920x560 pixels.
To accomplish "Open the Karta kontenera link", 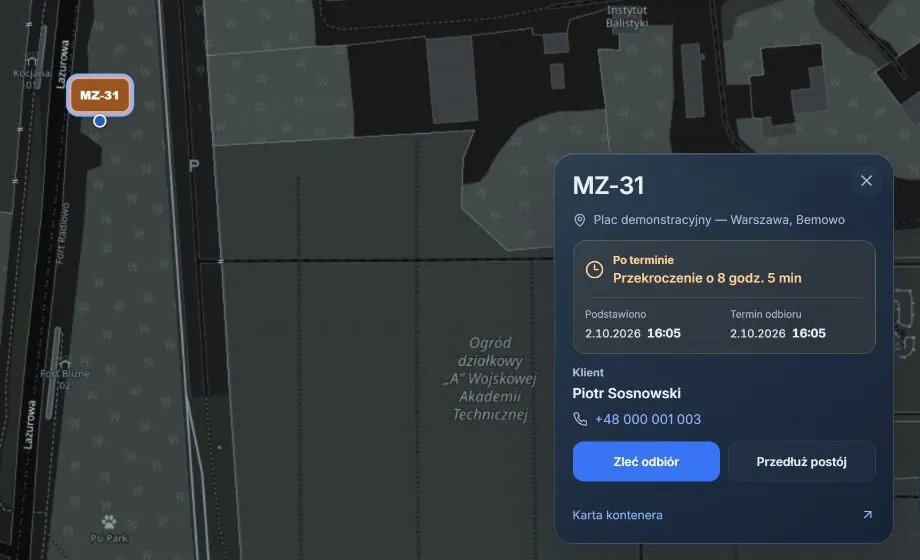I will tap(617, 515).
